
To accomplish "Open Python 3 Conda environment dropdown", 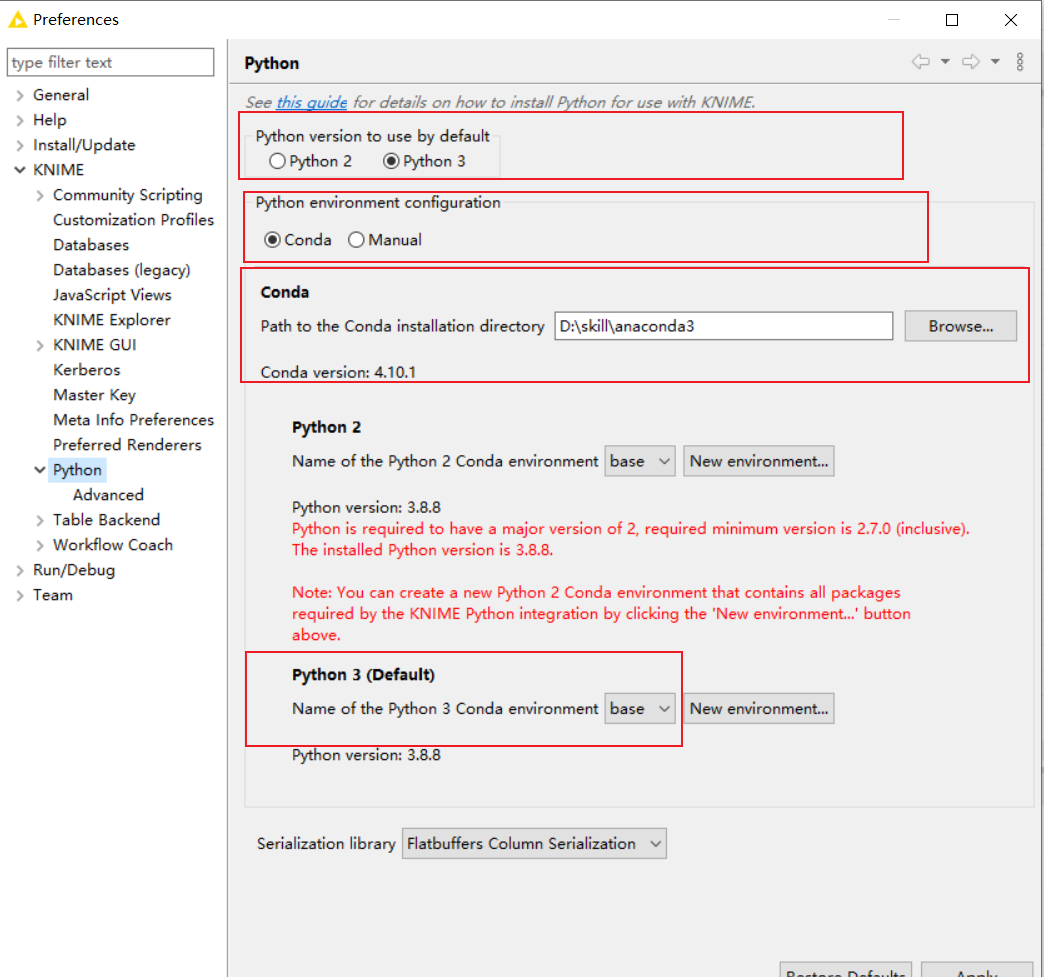I will [x=640, y=709].
